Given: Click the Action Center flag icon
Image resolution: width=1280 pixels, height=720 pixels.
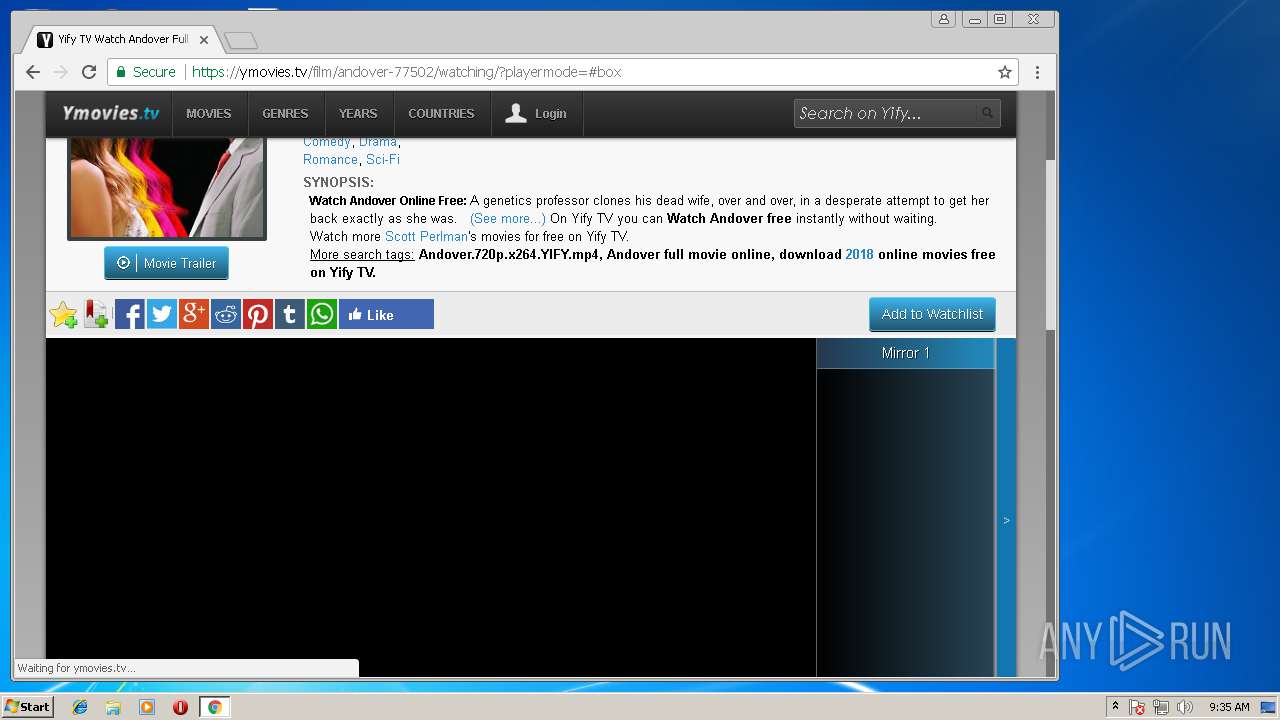Looking at the screenshot, I should point(1137,707).
